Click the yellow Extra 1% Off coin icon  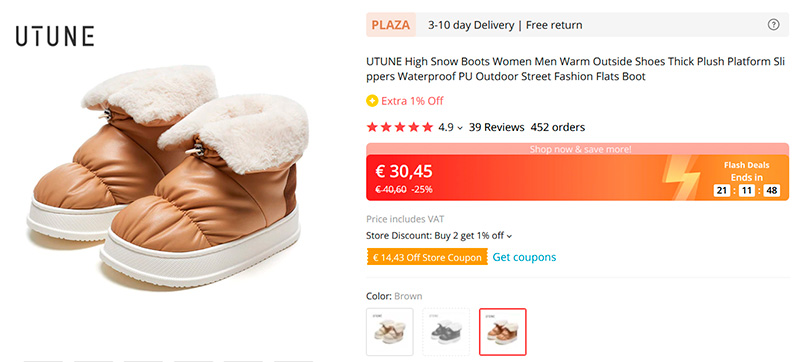tap(372, 101)
